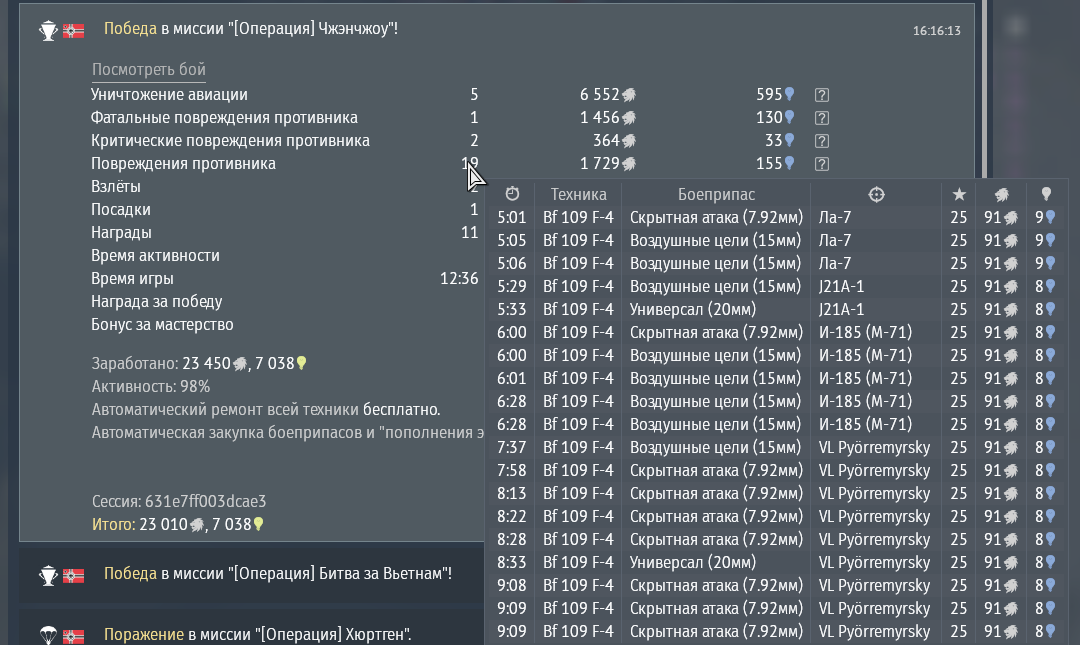The height and width of the screenshot is (645, 1080).
Task: Open the question mark beside Критические повреждения противника
Action: pyautogui.click(x=822, y=141)
